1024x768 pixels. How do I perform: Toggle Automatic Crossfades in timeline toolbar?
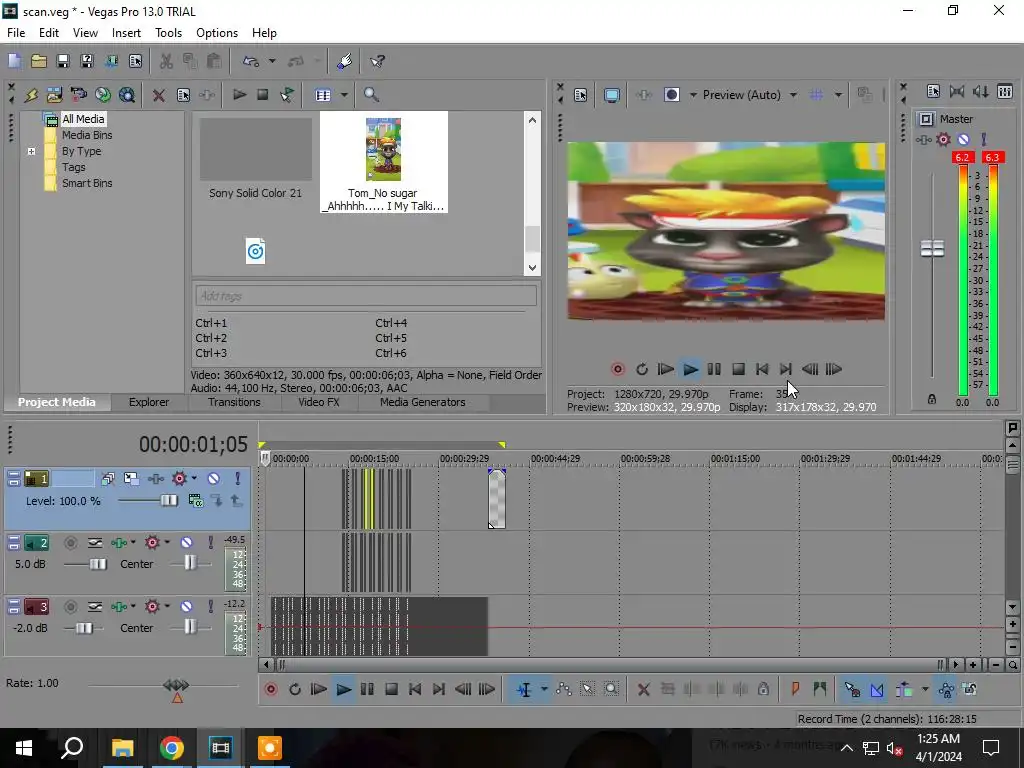click(x=876, y=689)
